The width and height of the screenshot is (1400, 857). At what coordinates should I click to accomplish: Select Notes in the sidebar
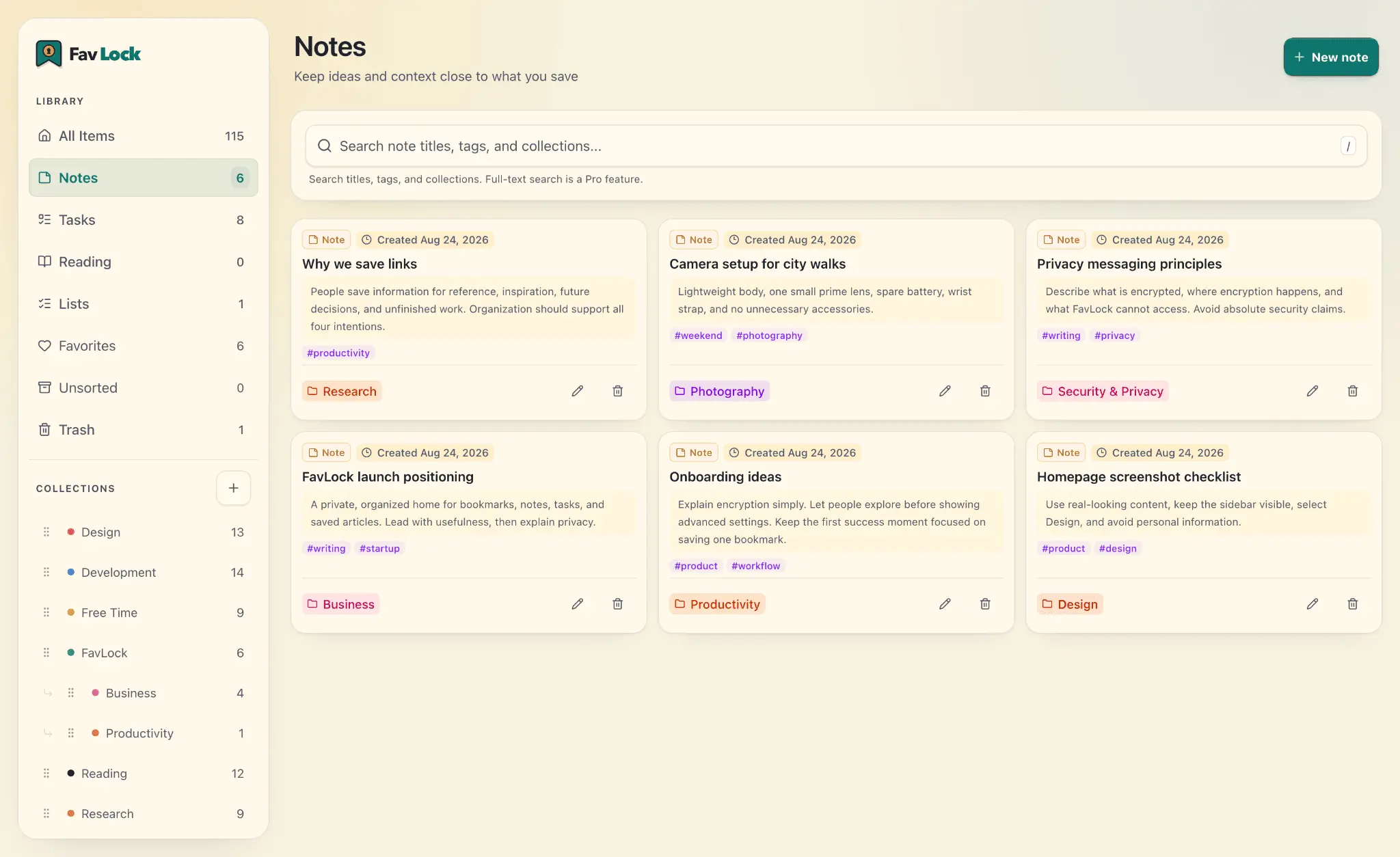144,178
